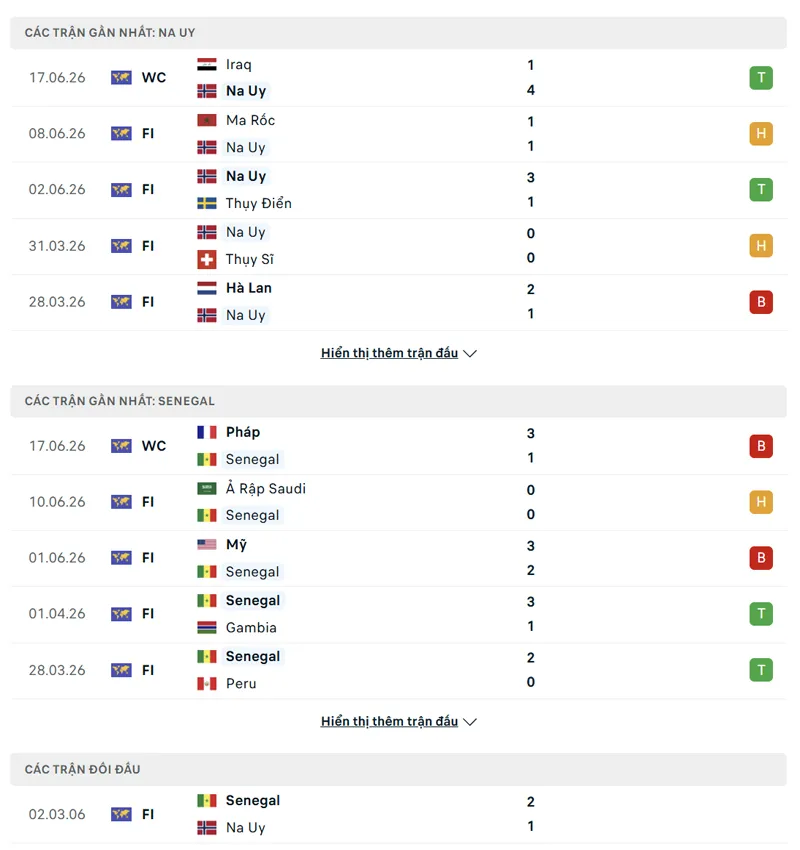Click the red B badge for Pháp vs Senegal
This screenshot has height=850, width=800.
(x=760, y=446)
